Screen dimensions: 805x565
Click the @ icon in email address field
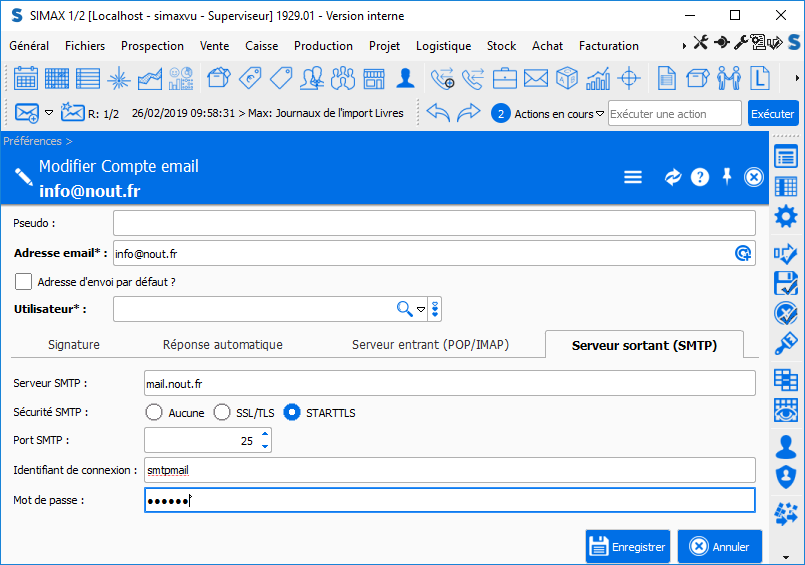(x=743, y=254)
